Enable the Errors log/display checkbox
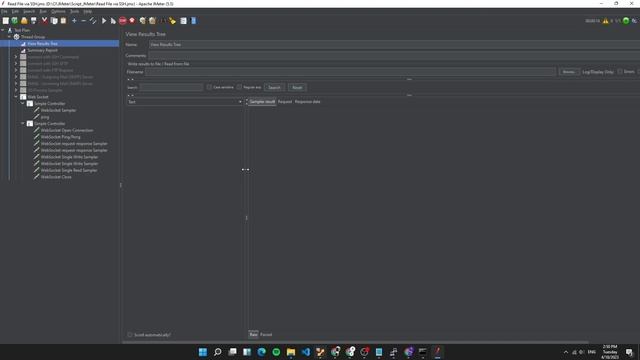 620,71
